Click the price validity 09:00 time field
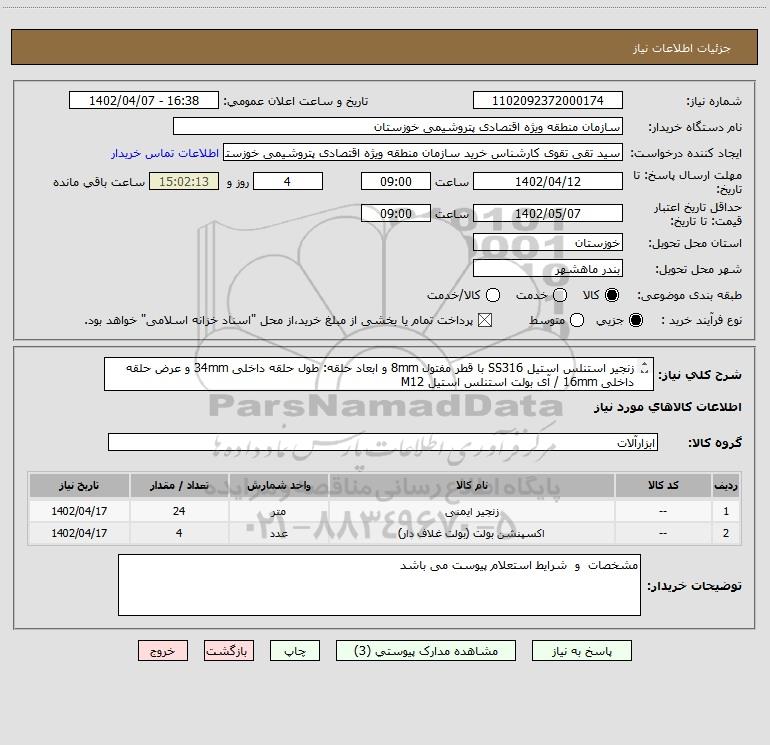 (x=396, y=214)
